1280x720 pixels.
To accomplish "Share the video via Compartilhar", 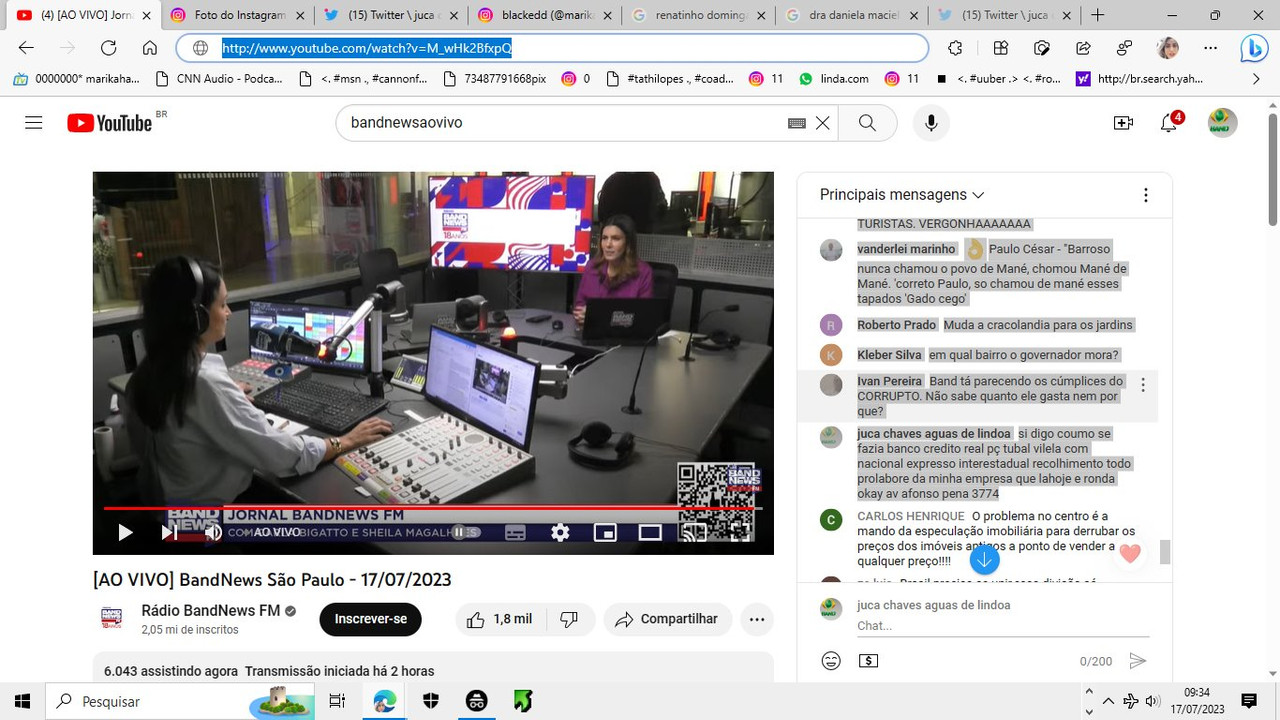I will [667, 619].
